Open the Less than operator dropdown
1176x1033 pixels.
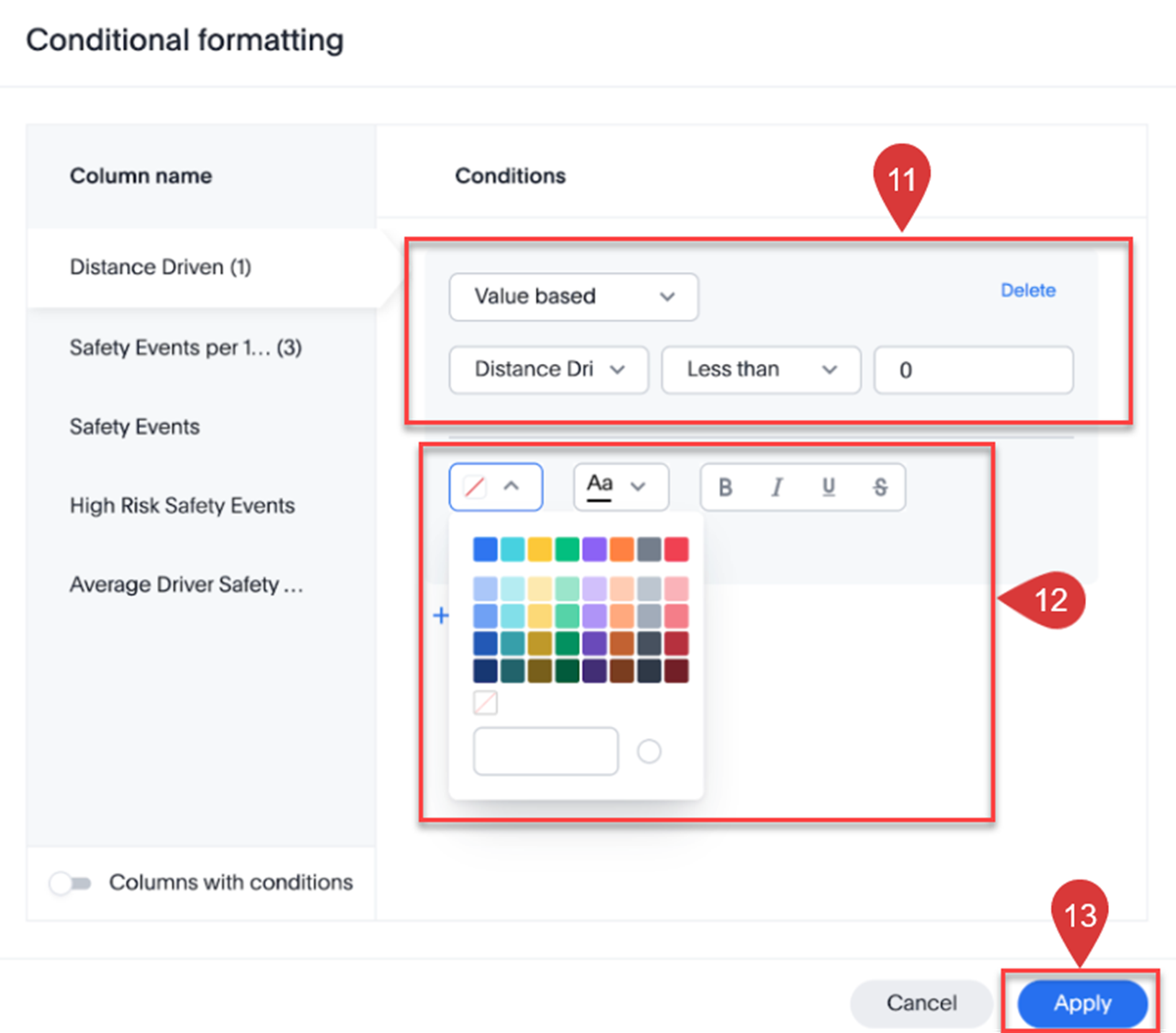tap(761, 369)
